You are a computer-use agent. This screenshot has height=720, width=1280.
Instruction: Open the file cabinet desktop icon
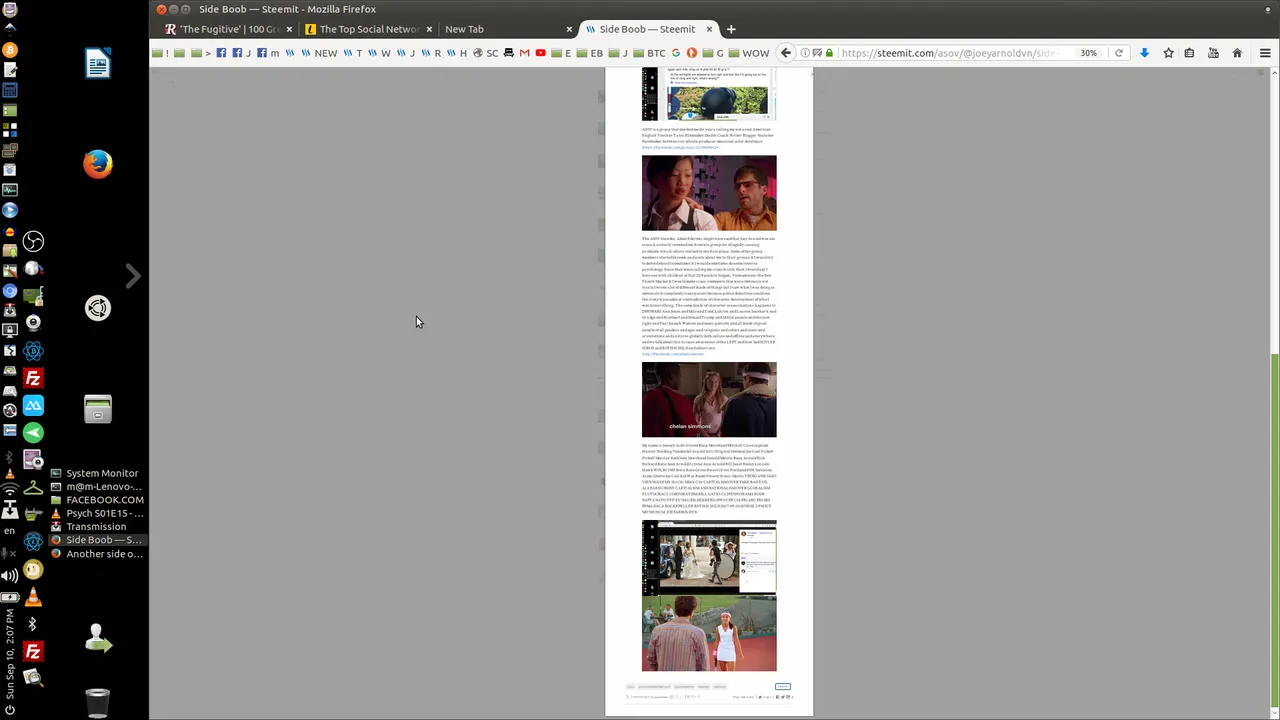tap(97, 409)
